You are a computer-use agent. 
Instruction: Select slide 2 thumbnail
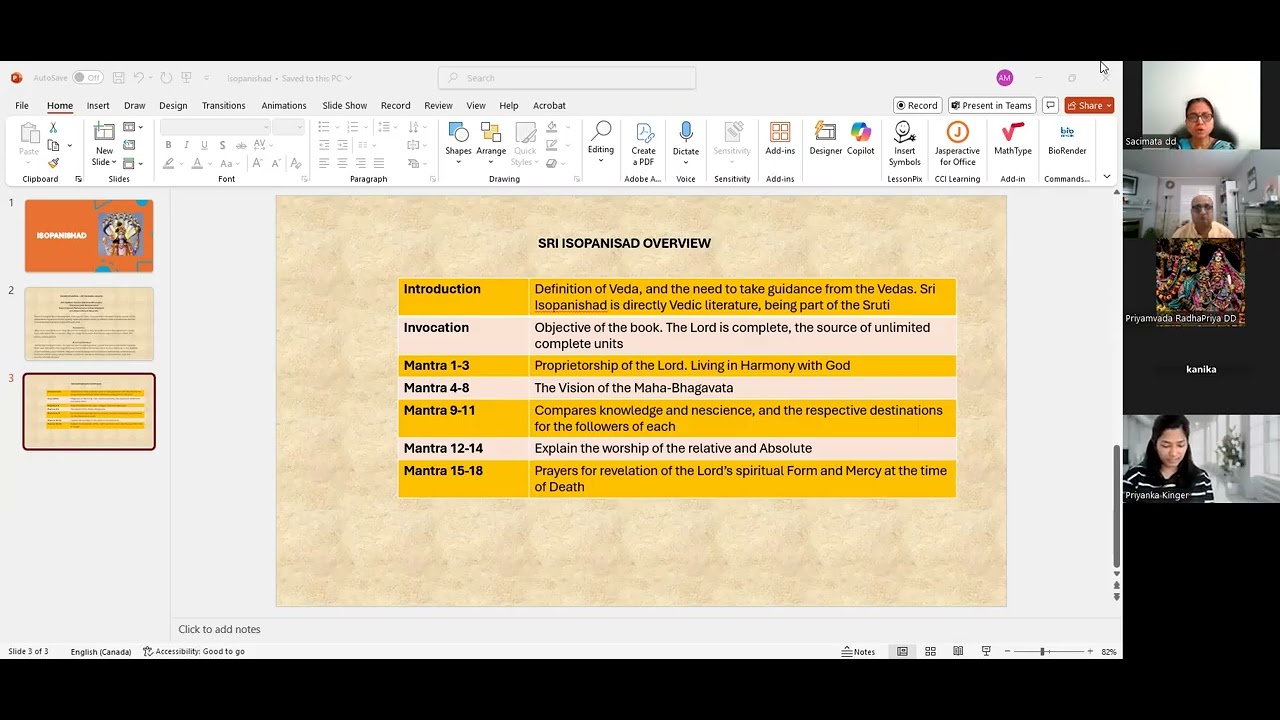coord(89,324)
